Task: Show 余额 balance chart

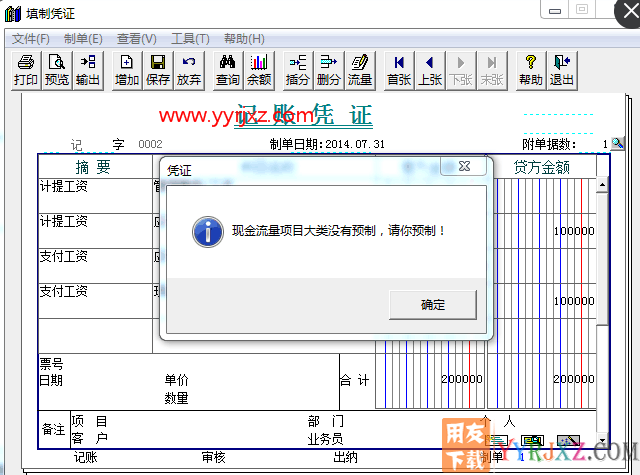Action: 259,70
